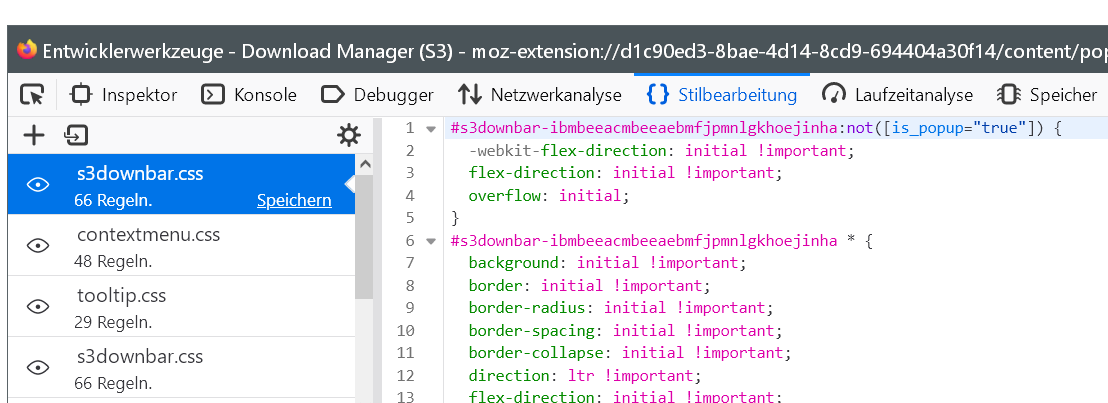Click the border-collapse declaration line
This screenshot has height=403, width=1108.
pos(630,353)
